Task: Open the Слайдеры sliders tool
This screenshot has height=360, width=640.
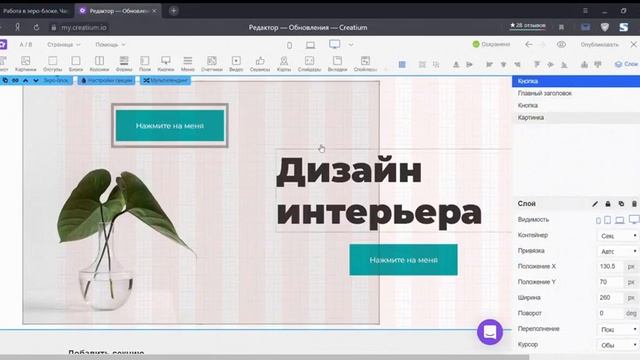Action: coord(309,64)
